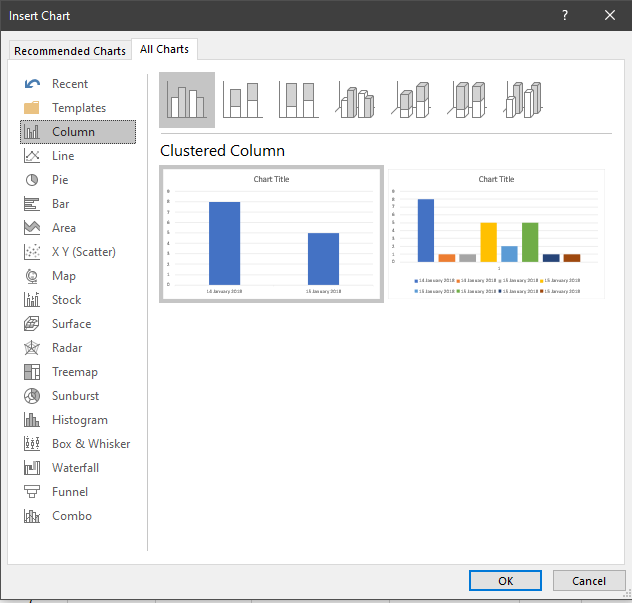632x603 pixels.
Task: Choose the Radar chart category
Action: click(x=78, y=348)
